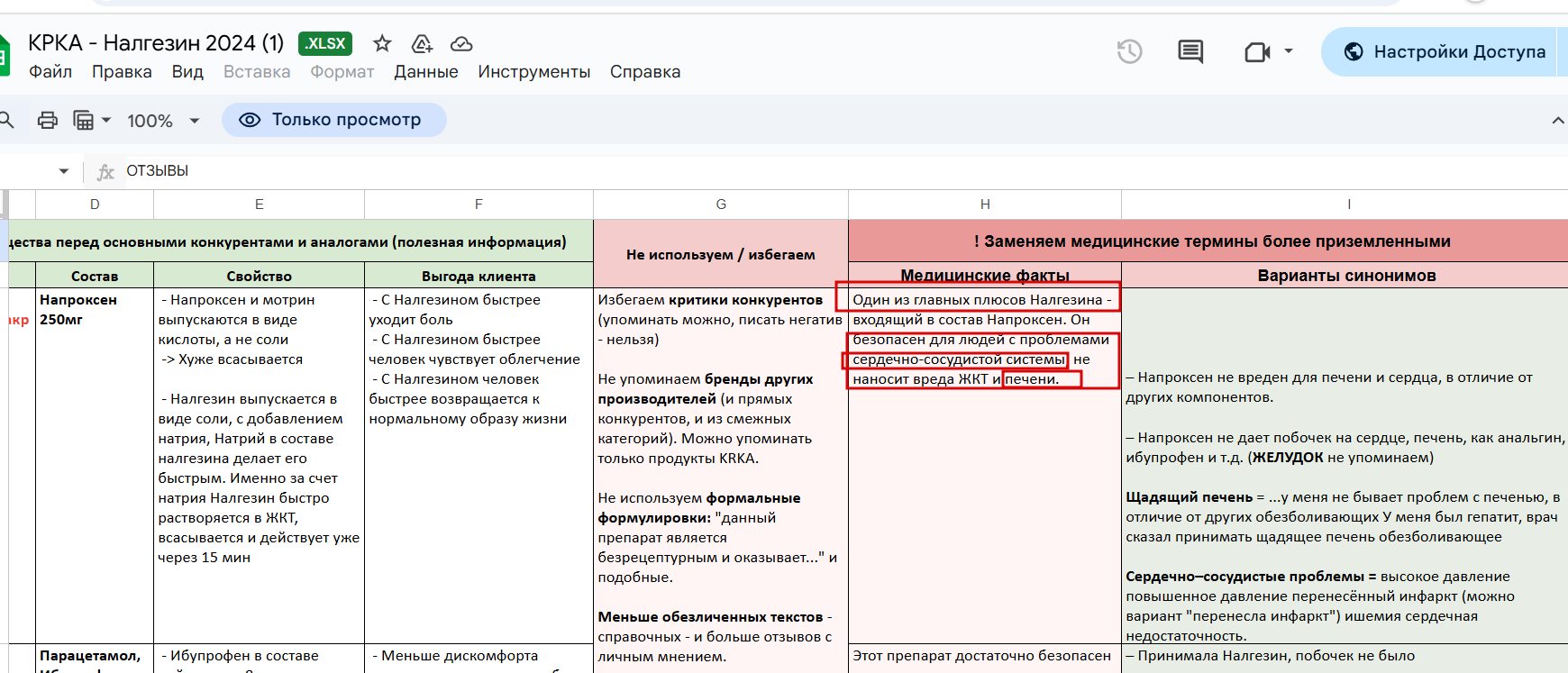Open the comments panel icon
1568x673 pixels.
(1190, 51)
